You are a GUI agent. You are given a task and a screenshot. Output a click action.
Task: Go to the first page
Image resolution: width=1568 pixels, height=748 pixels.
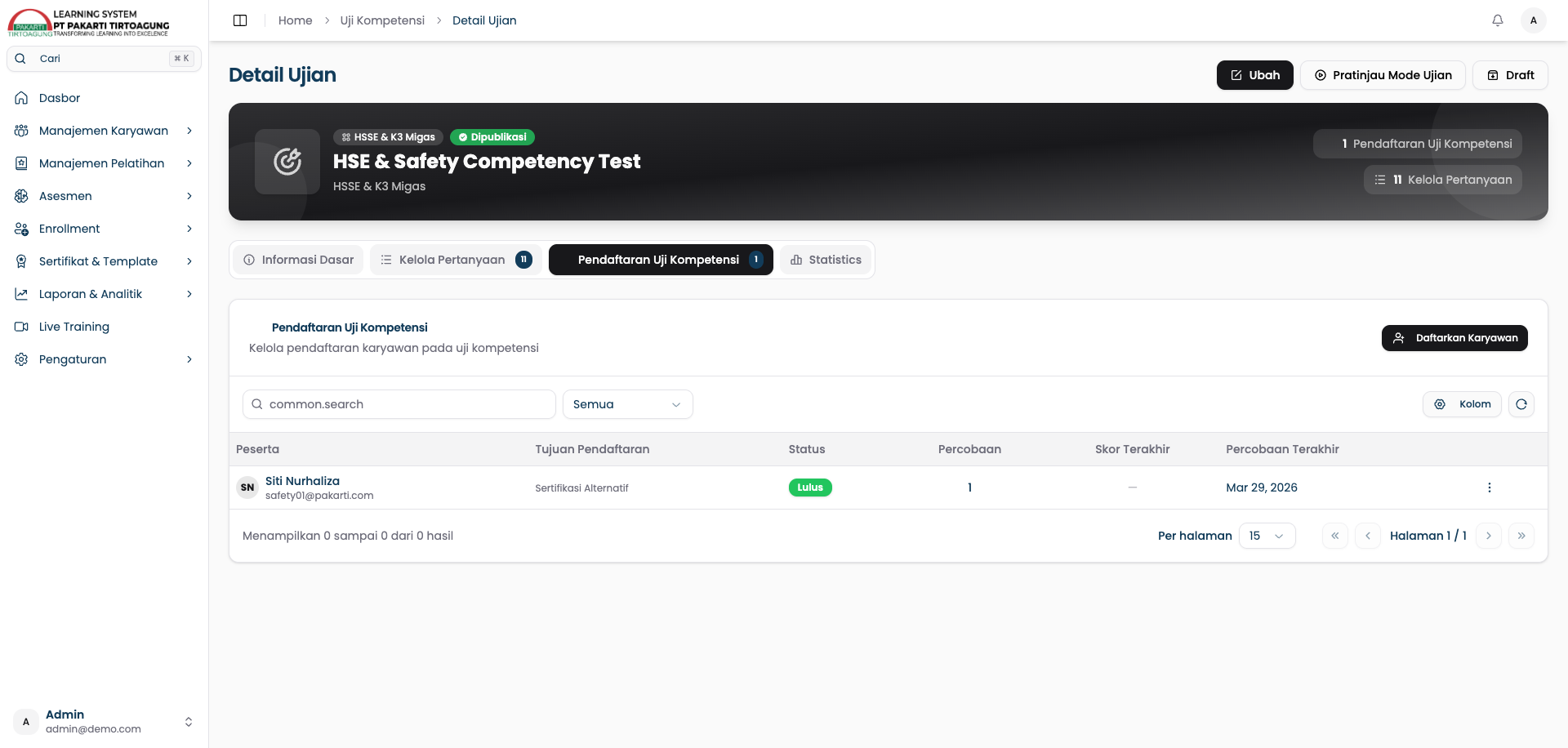click(1335, 536)
